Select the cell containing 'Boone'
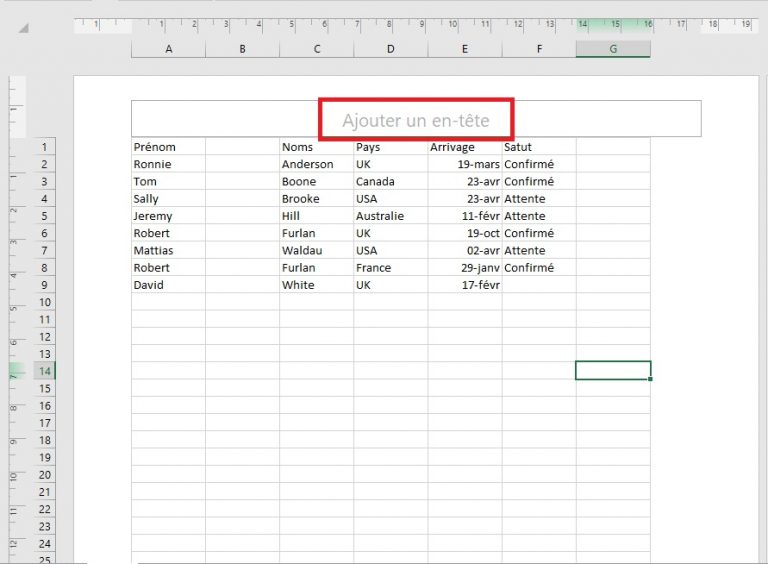Viewport: 768px width, 564px height. (x=317, y=182)
